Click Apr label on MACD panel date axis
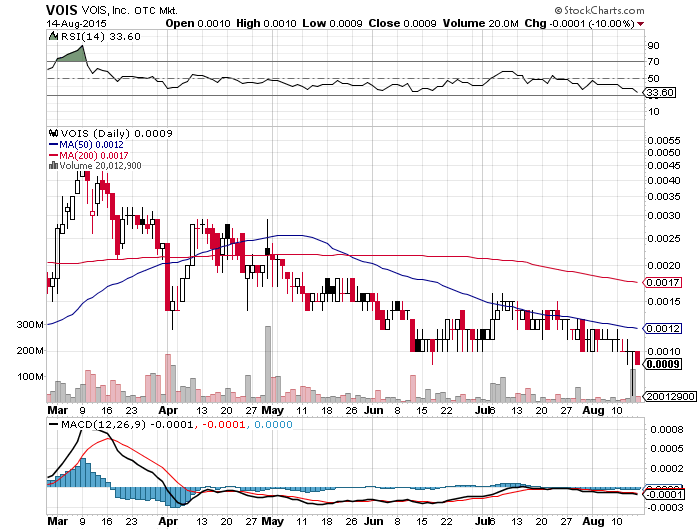 (168, 521)
